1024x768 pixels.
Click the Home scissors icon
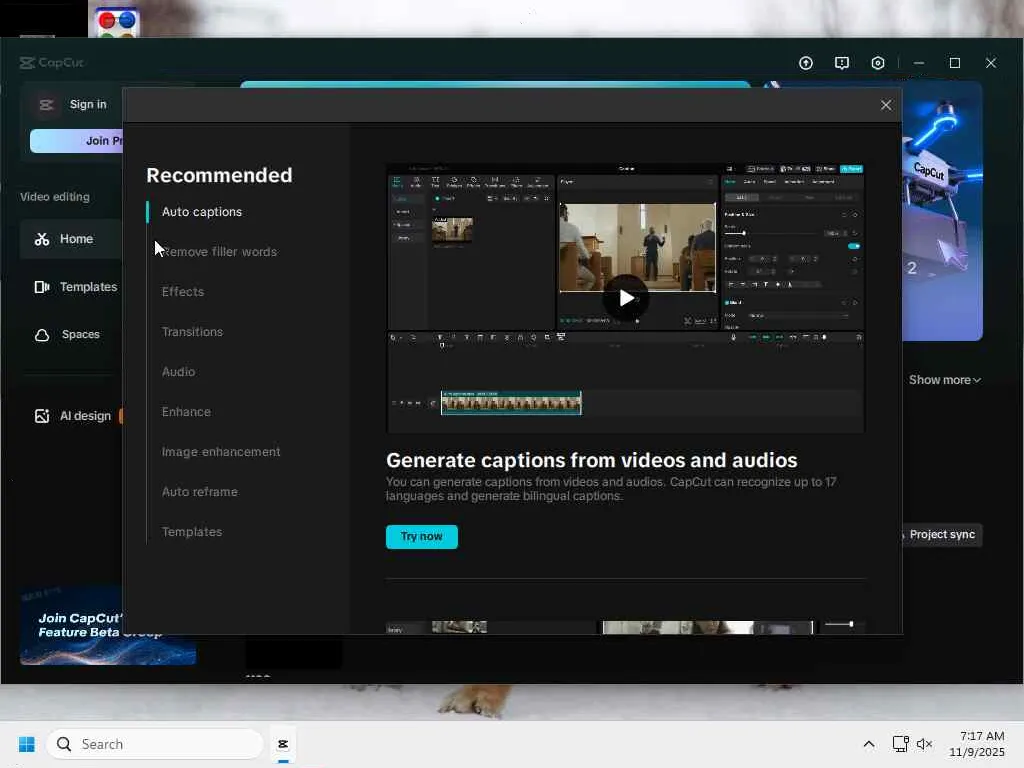click(42, 239)
